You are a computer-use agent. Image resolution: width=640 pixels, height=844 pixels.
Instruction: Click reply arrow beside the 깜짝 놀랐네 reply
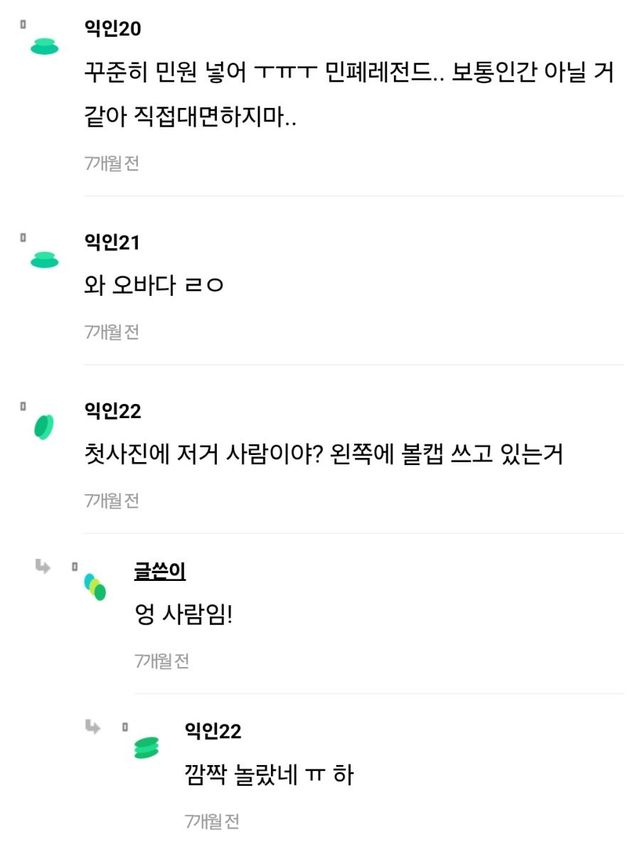[93, 726]
